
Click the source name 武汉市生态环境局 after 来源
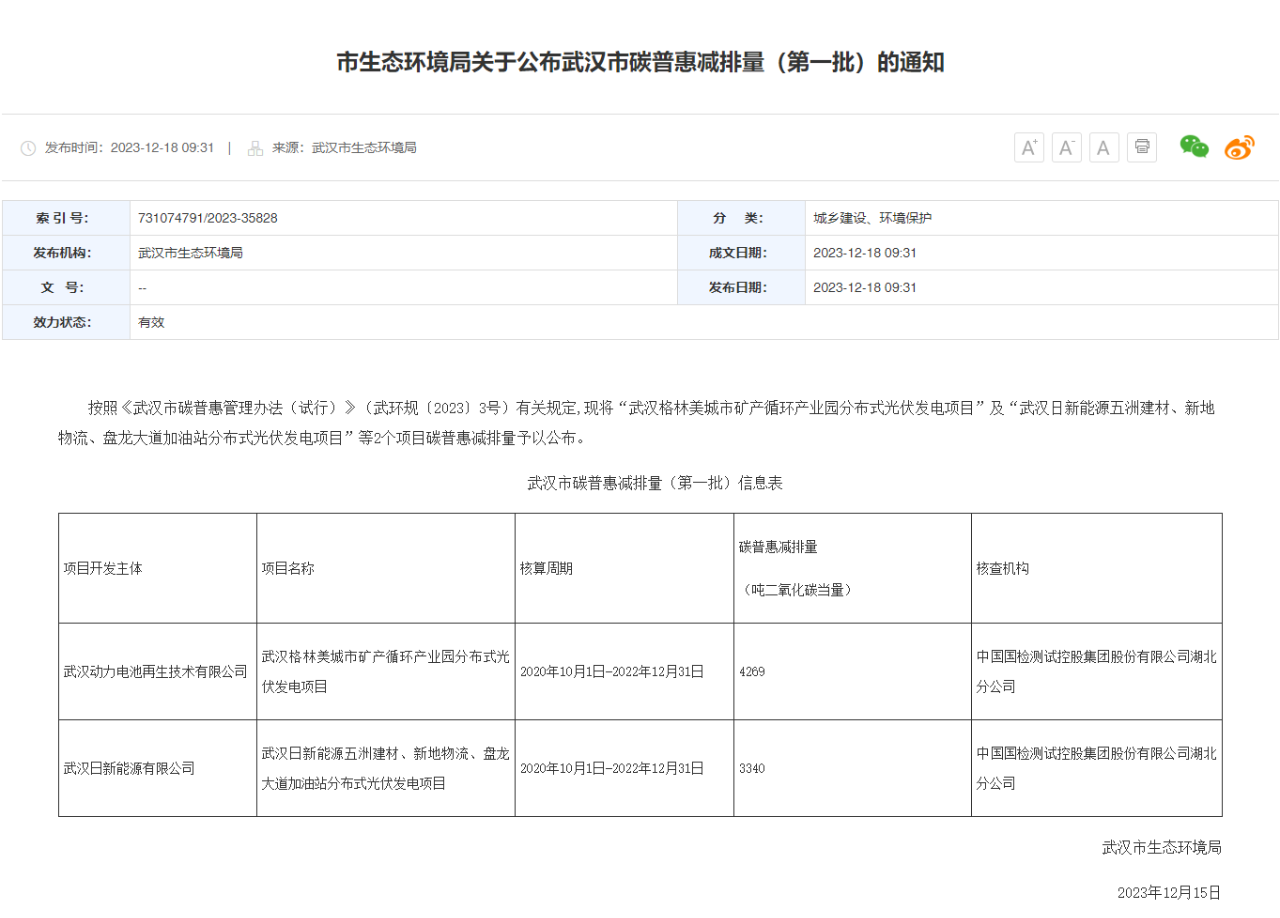tap(364, 148)
